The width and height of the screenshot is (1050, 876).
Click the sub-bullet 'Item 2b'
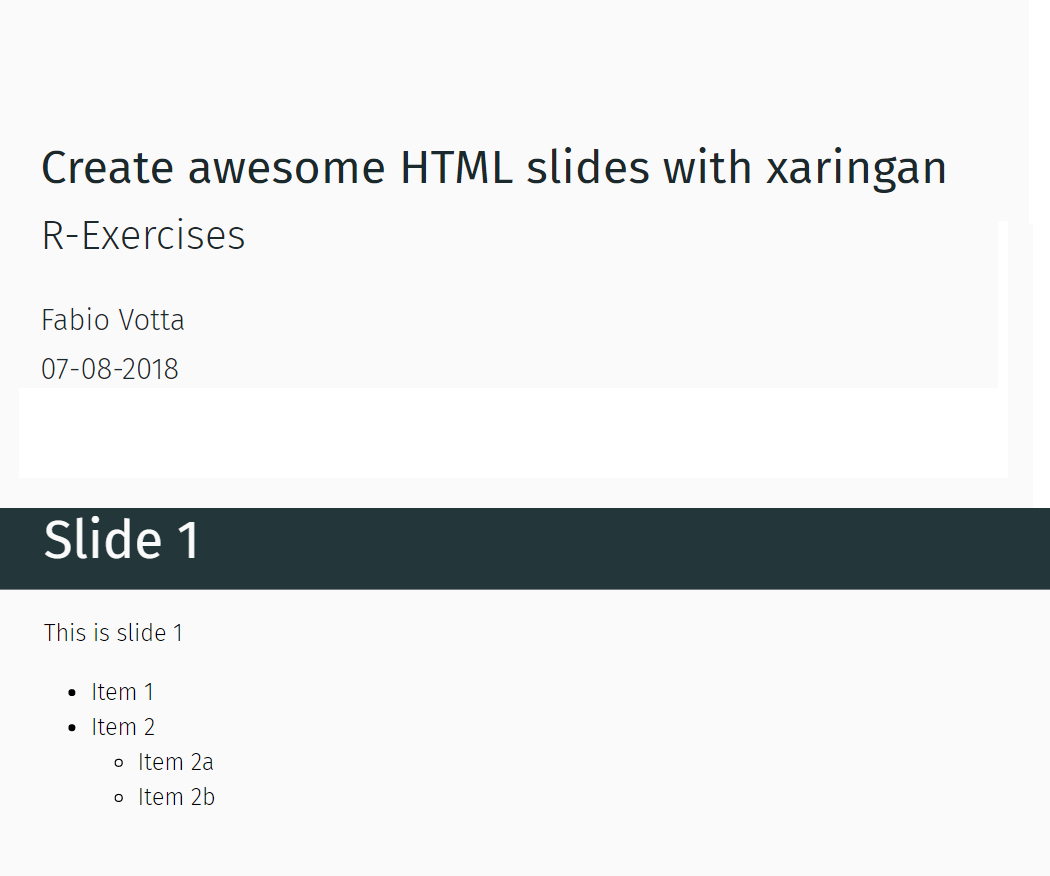176,797
